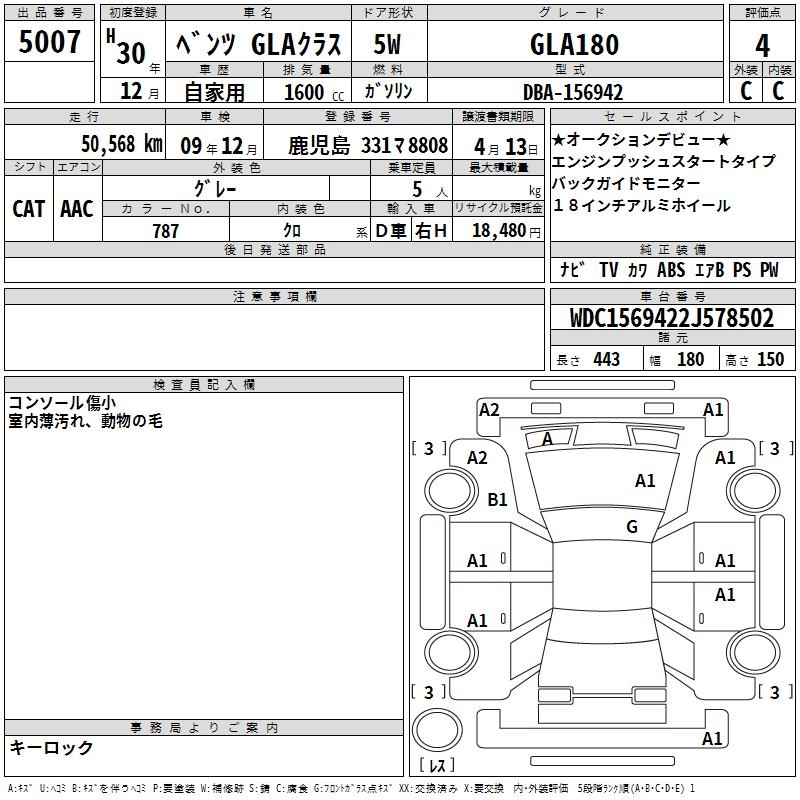Click color number 787

[166, 231]
